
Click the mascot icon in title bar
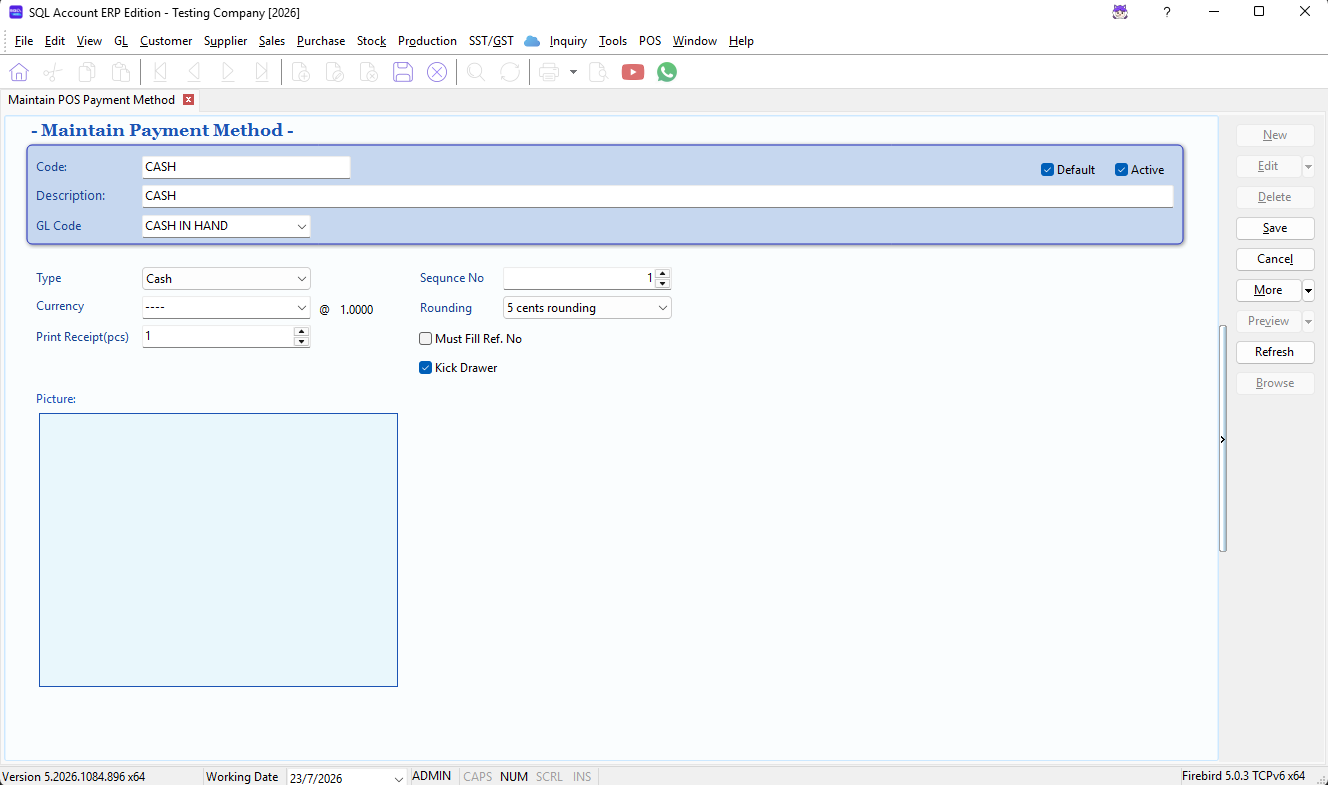tap(1120, 12)
